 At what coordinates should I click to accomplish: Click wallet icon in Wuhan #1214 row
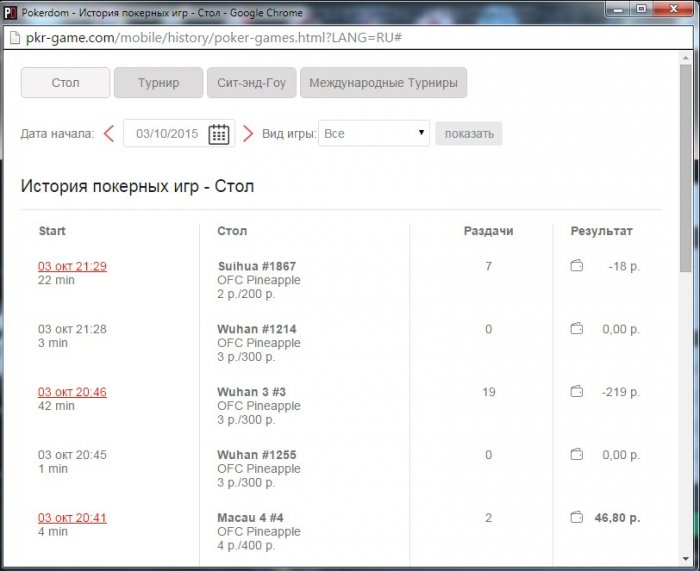click(576, 329)
